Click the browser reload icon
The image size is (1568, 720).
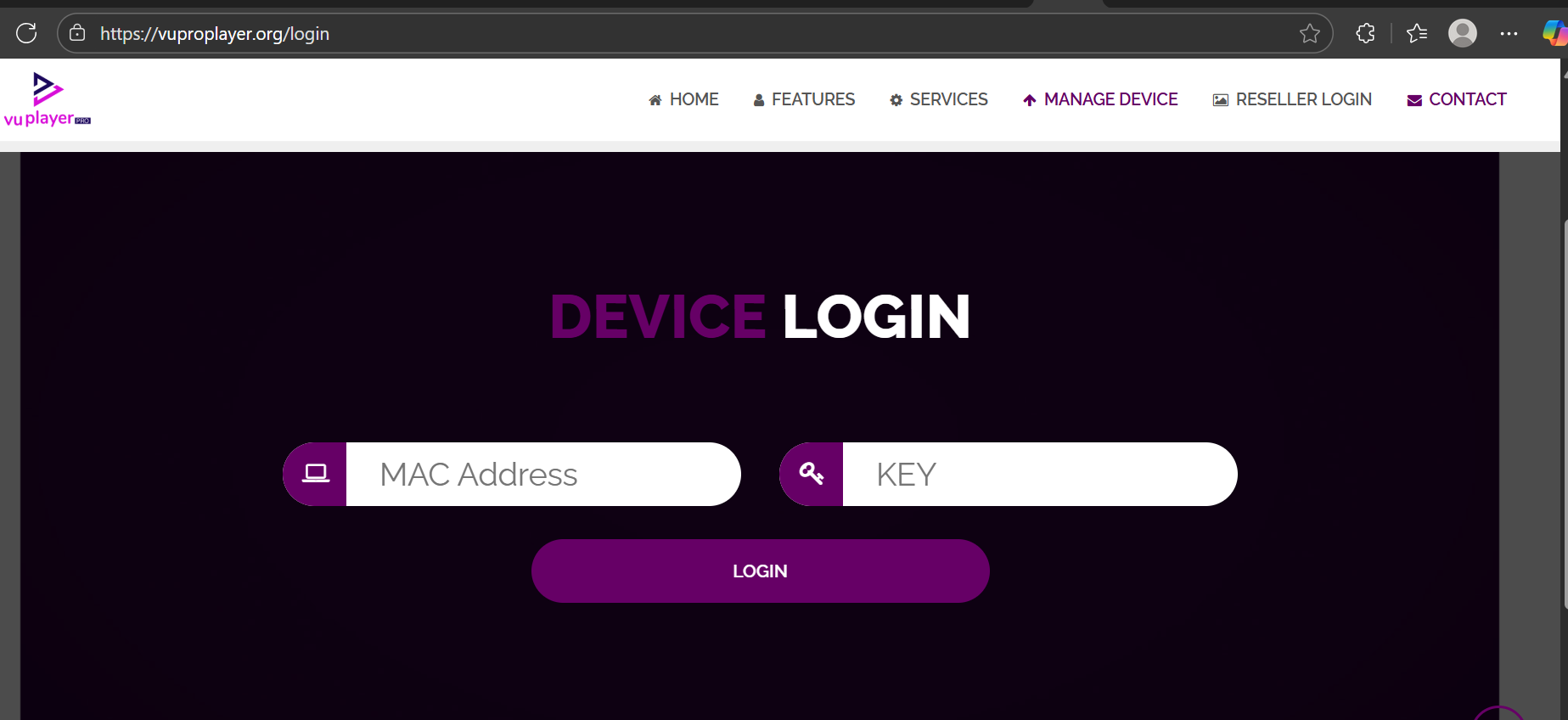(26, 33)
